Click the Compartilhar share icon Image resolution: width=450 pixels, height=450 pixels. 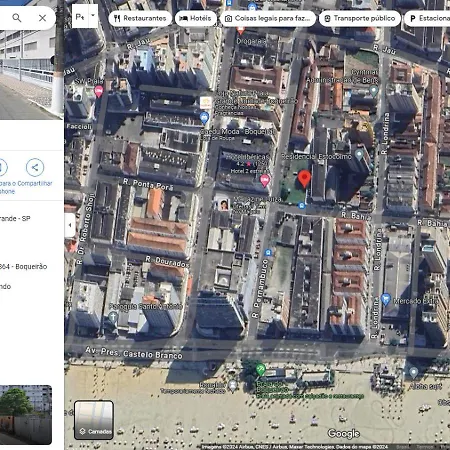pos(35,167)
